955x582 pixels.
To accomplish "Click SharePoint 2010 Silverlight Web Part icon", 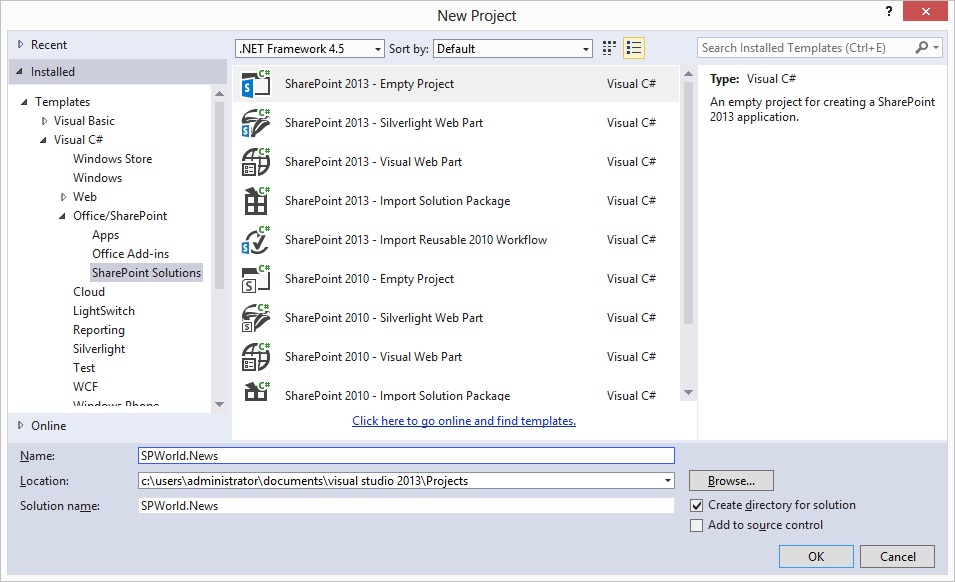I will point(256,318).
